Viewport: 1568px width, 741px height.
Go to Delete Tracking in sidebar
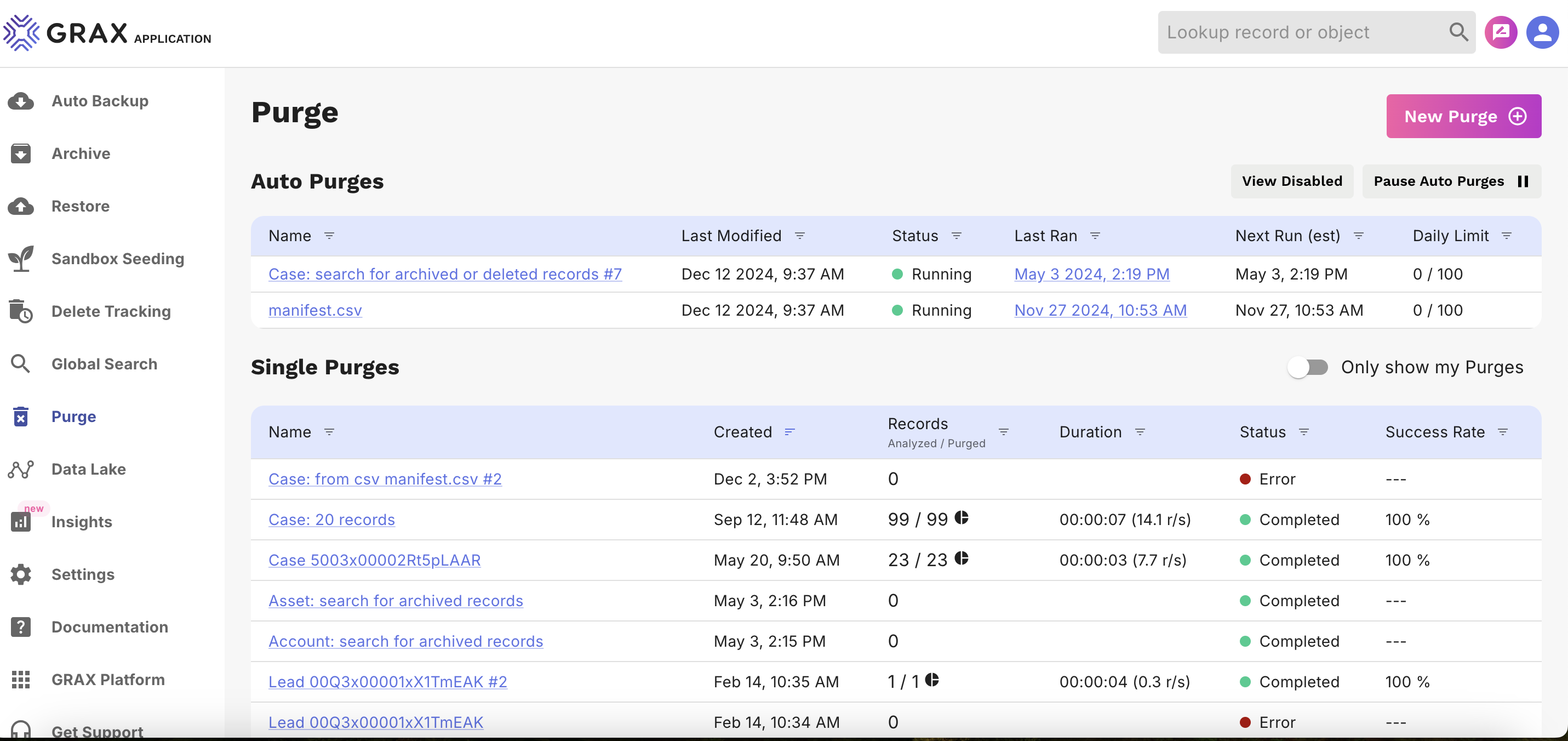[111, 311]
